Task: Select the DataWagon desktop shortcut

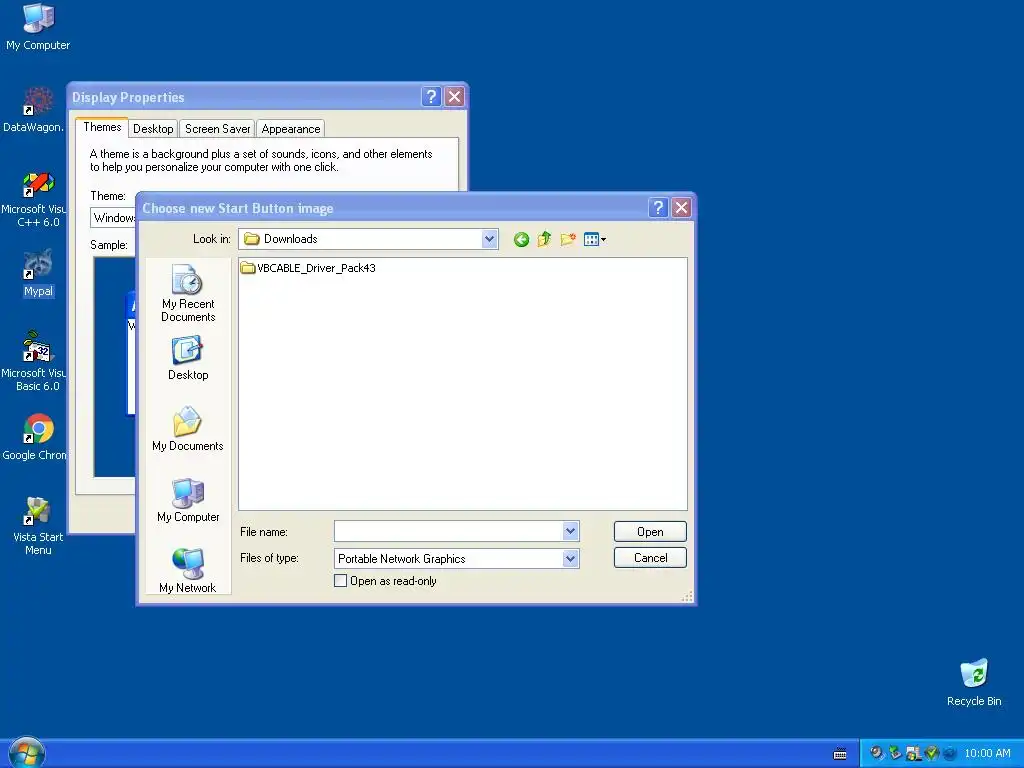Action: click(x=33, y=110)
